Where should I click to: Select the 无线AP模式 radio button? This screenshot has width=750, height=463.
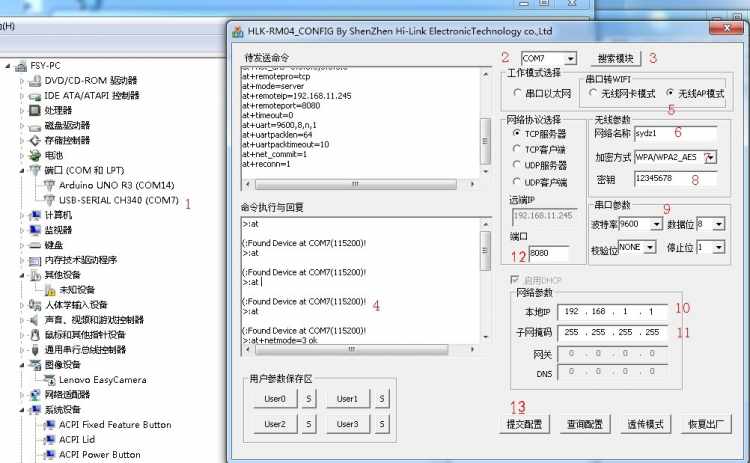point(670,92)
